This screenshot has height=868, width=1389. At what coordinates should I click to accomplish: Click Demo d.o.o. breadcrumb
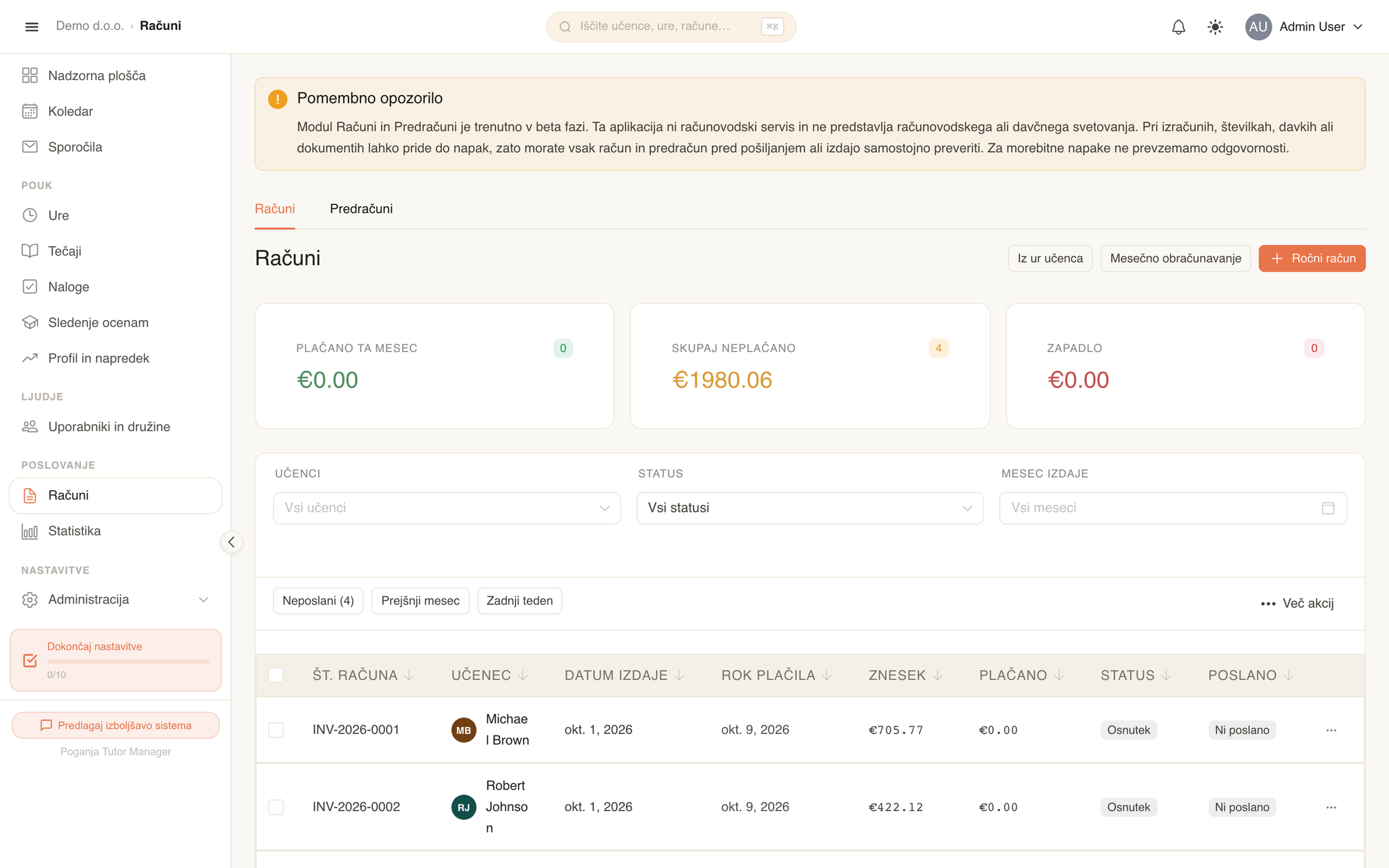90,26
